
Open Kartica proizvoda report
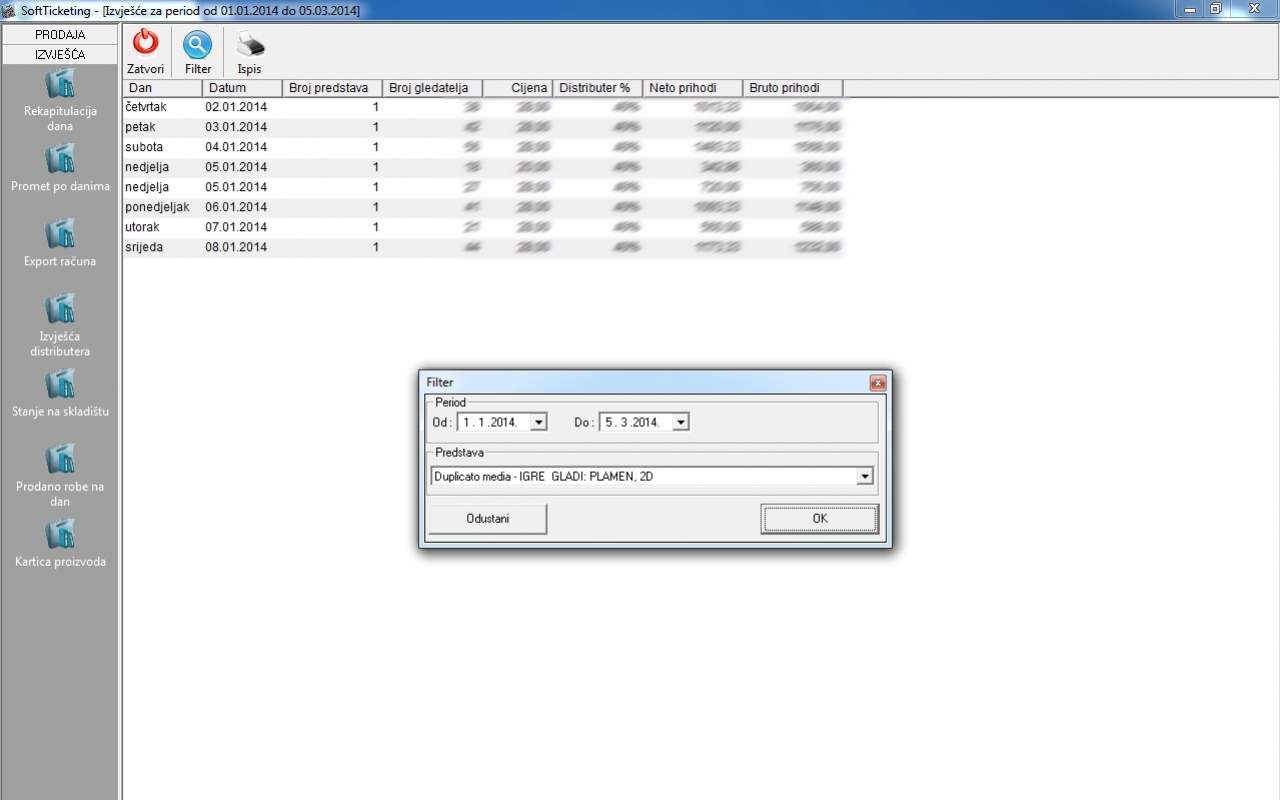(x=60, y=535)
